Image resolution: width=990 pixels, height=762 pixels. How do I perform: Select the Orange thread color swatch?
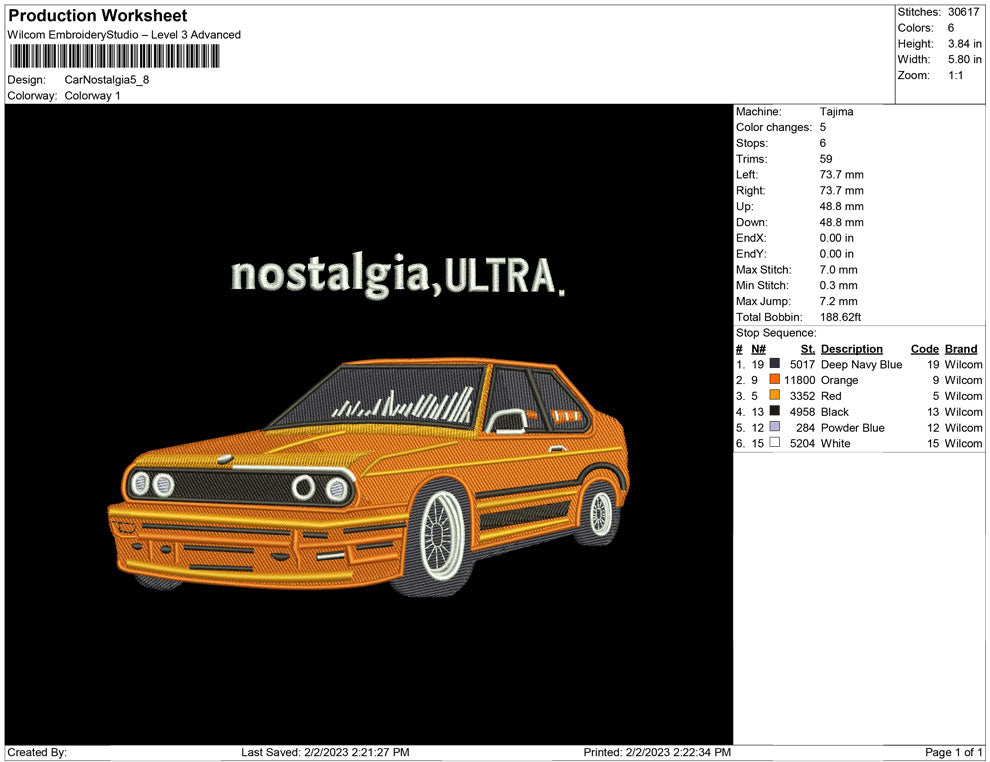(x=775, y=381)
